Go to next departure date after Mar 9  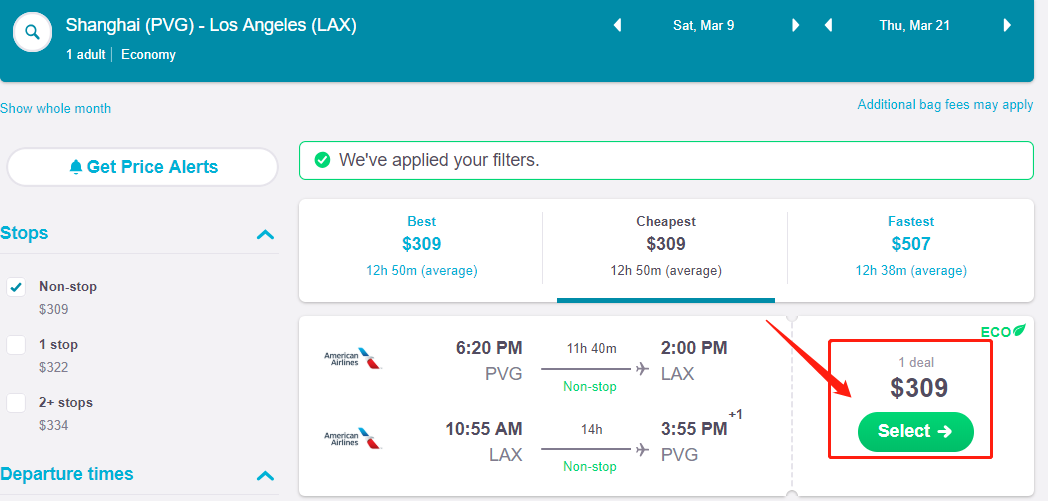[x=796, y=25]
